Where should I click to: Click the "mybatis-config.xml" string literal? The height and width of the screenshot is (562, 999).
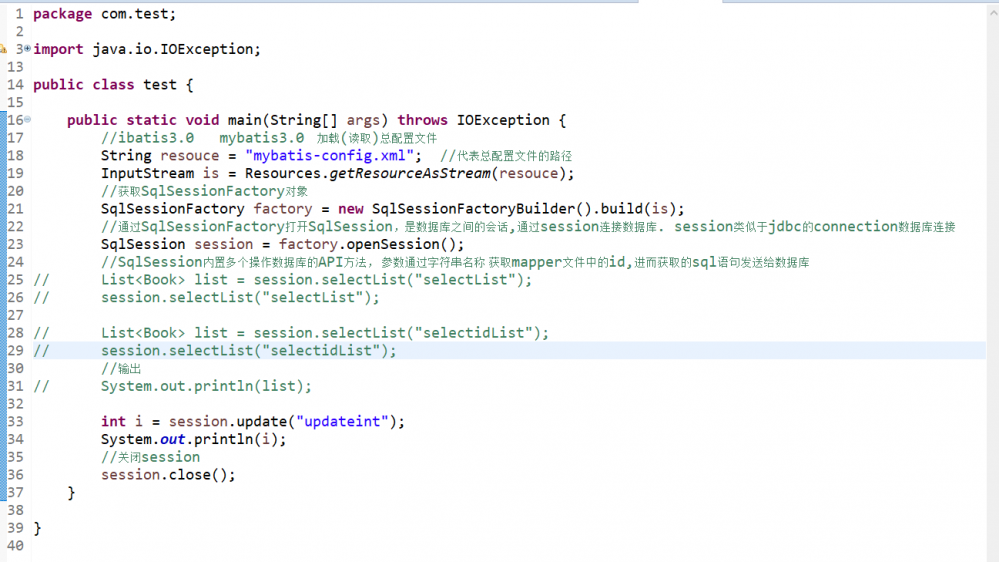coord(329,155)
